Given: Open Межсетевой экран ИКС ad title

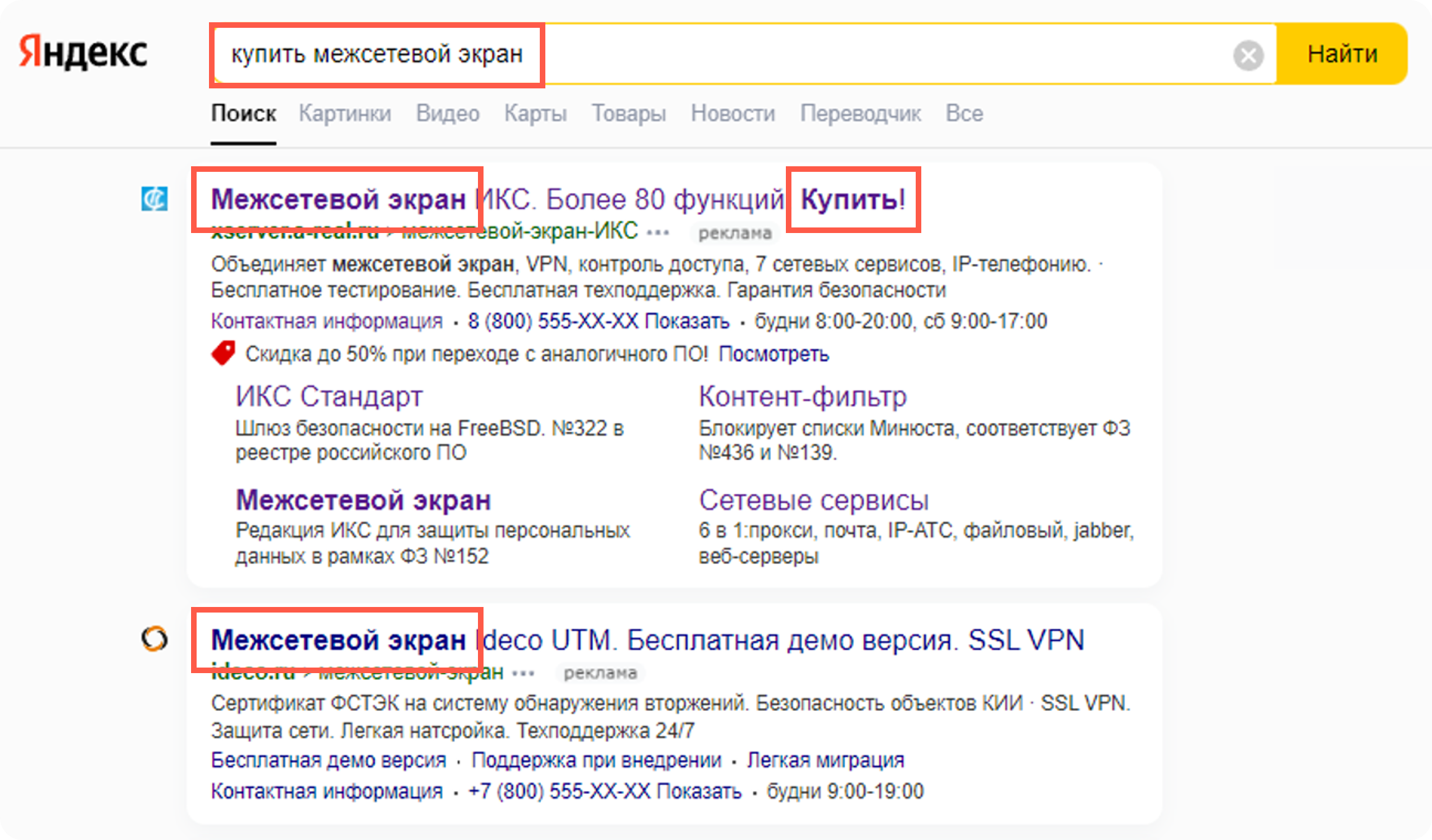Looking at the screenshot, I should click(x=558, y=200).
